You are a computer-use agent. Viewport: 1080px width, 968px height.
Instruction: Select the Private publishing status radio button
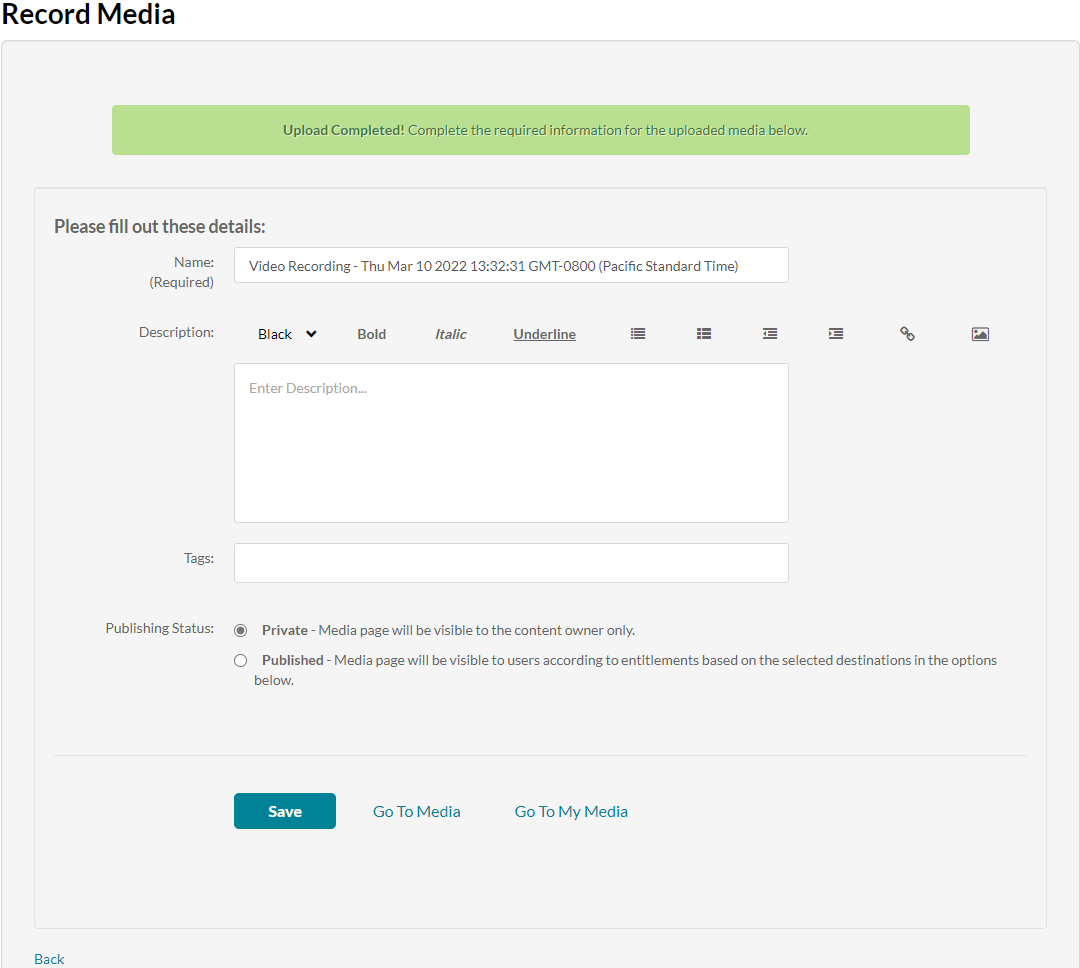coord(240,630)
